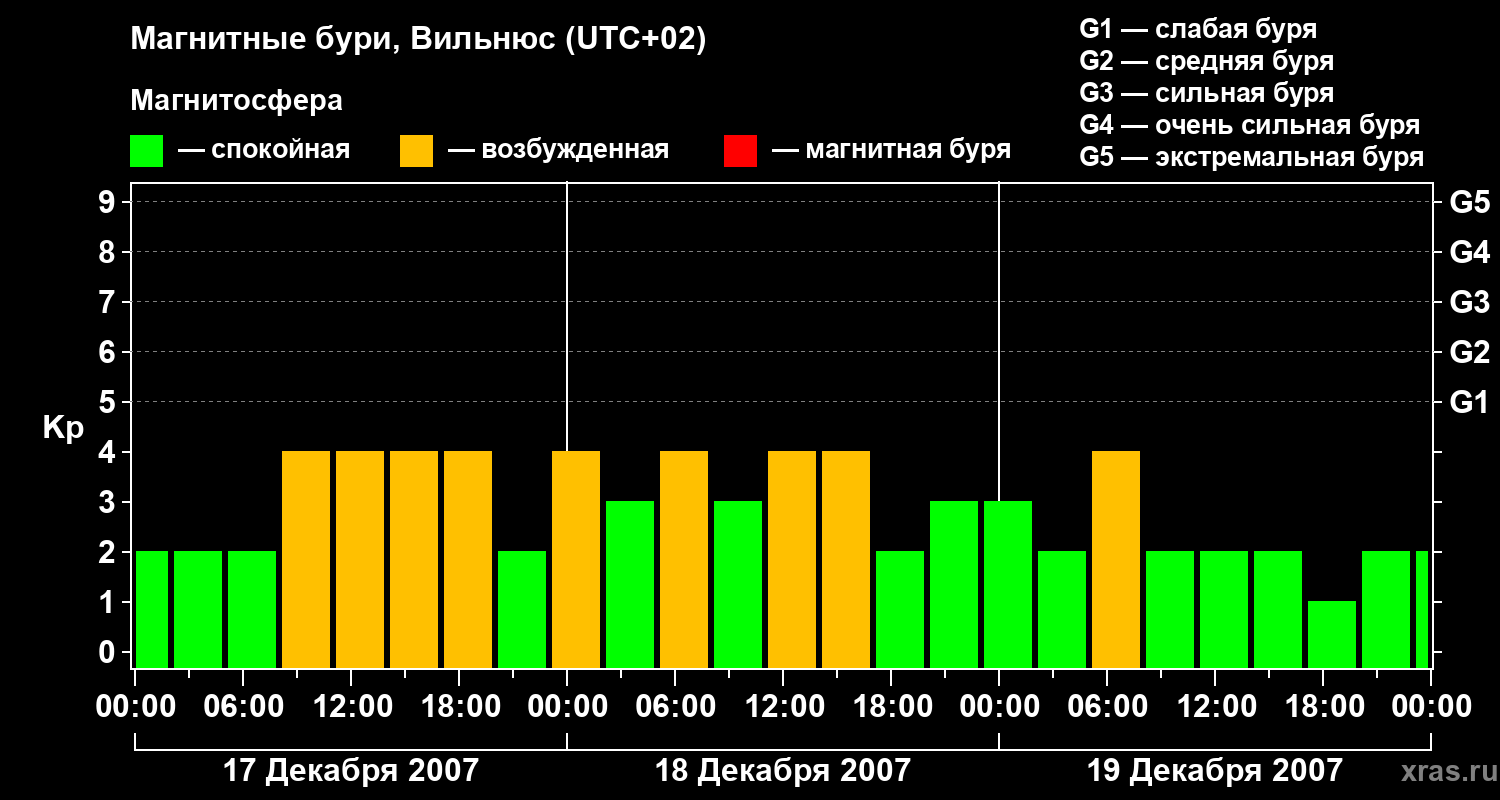The height and width of the screenshot is (800, 1500).
Task: Click the '18 Декабря 2007' date label
Action: click(x=783, y=771)
